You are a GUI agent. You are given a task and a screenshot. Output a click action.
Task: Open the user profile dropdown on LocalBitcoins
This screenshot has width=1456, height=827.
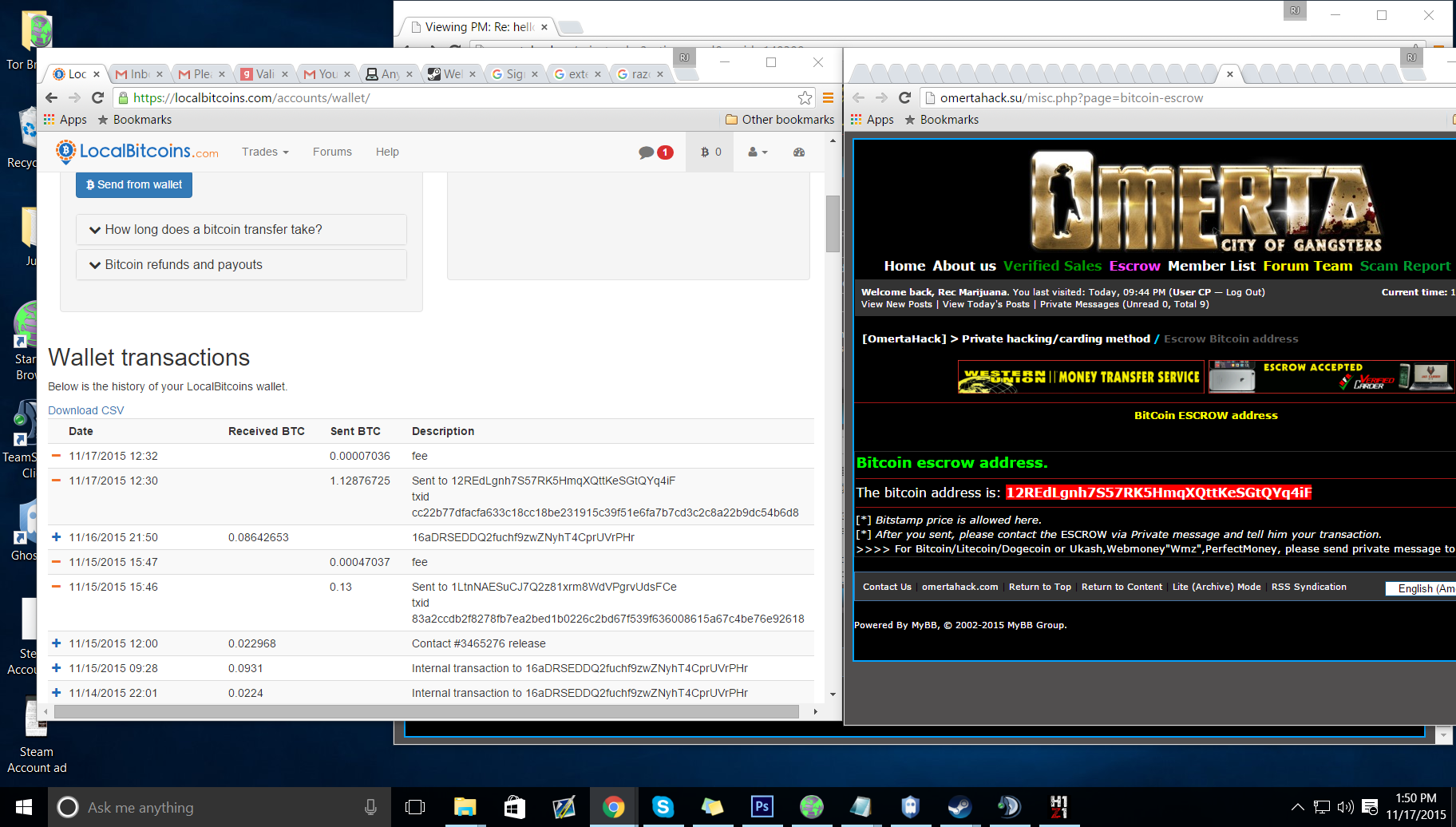click(x=758, y=152)
